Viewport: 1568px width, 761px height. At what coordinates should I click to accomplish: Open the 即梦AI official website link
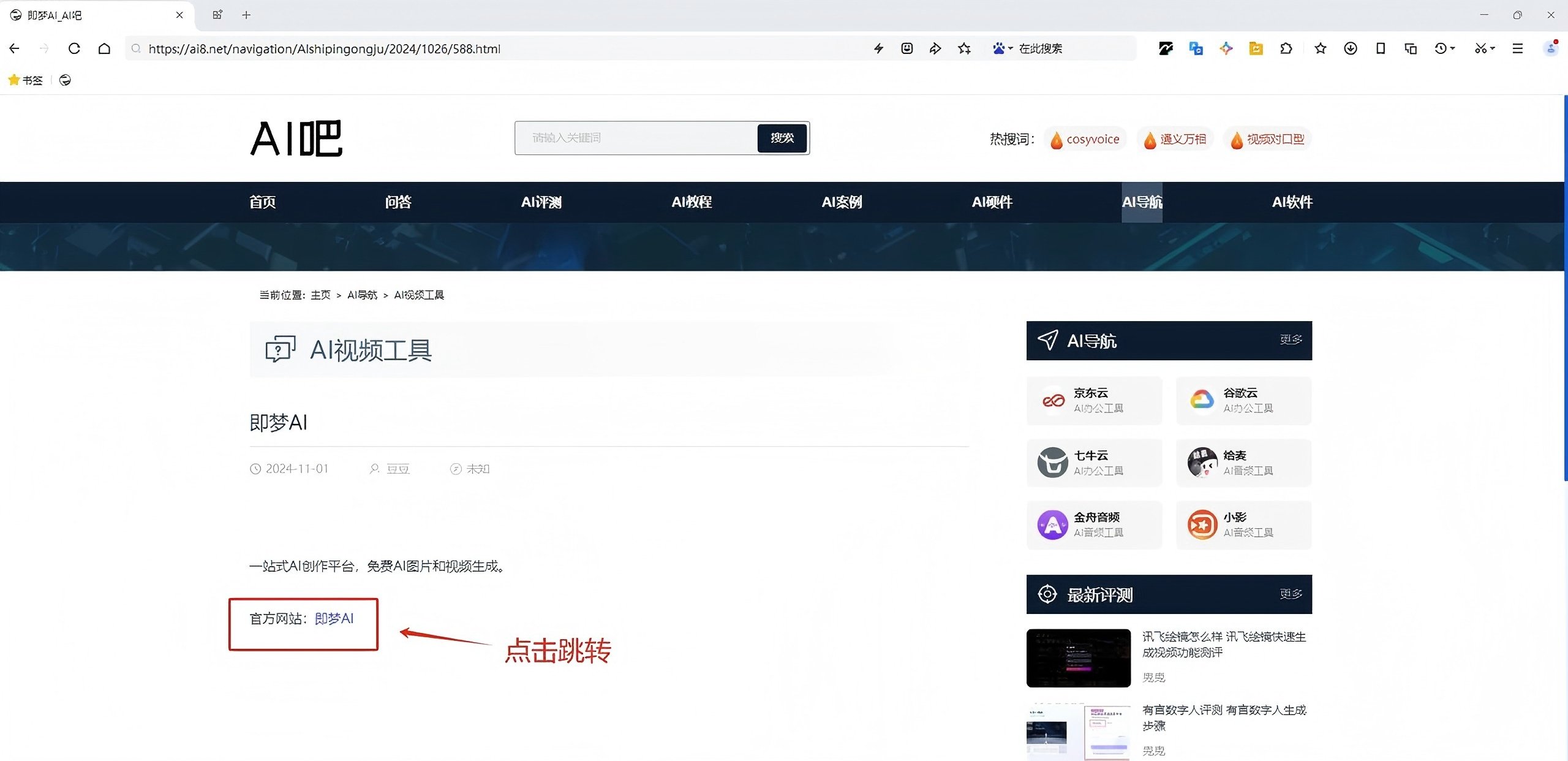pyautogui.click(x=334, y=619)
